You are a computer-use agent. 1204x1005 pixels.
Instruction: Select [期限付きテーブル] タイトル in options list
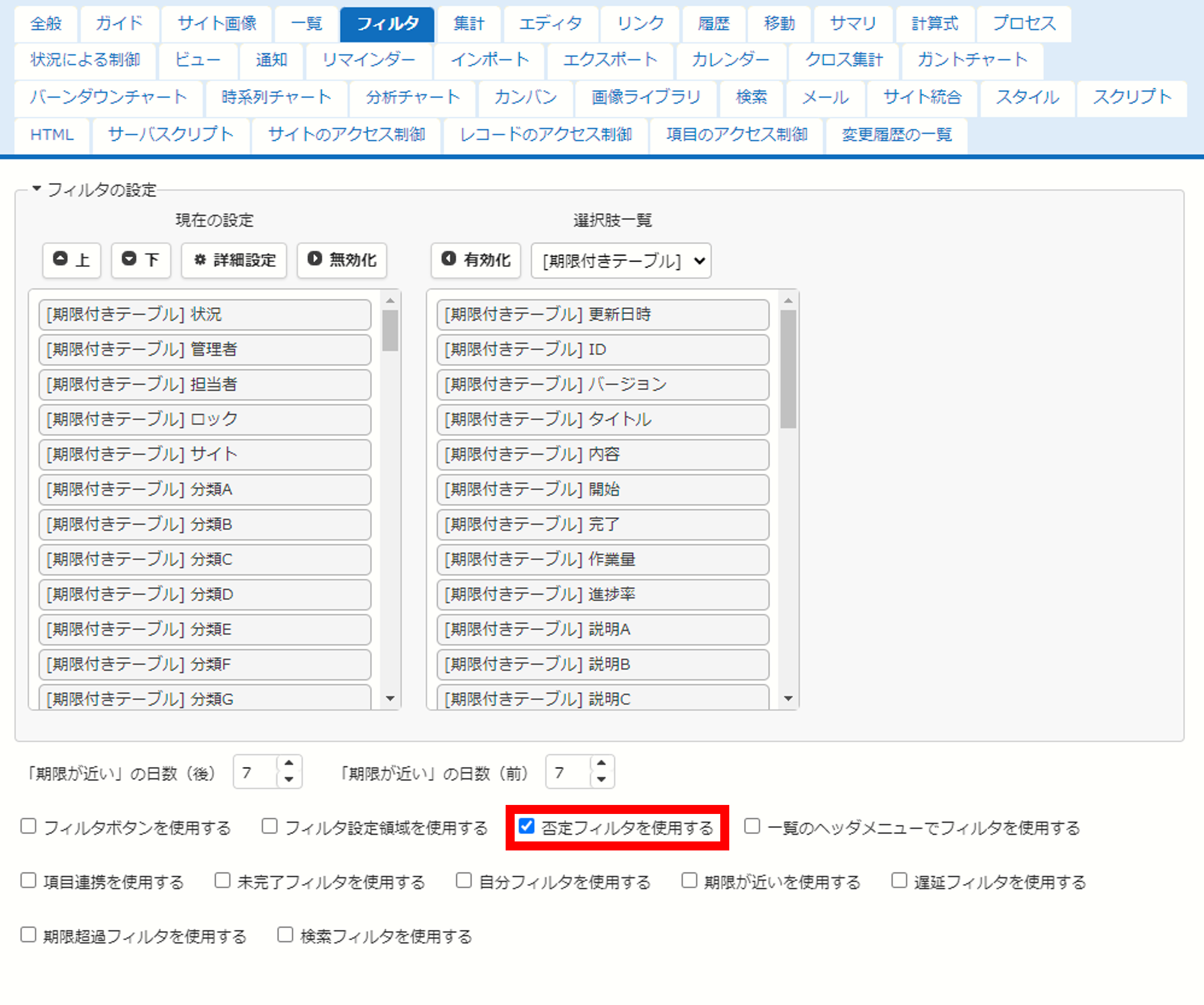[x=603, y=420]
